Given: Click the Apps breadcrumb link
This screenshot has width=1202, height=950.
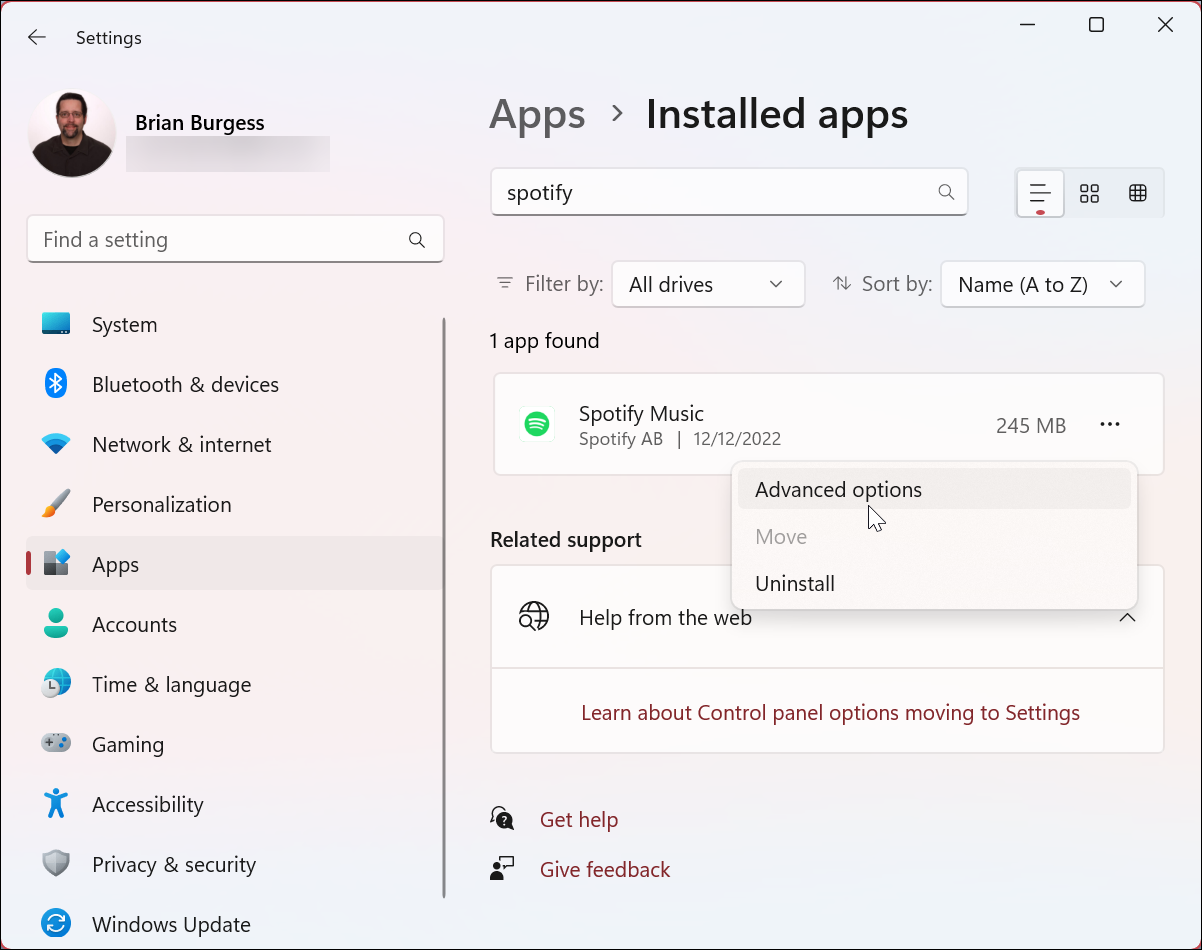Looking at the screenshot, I should 537,115.
